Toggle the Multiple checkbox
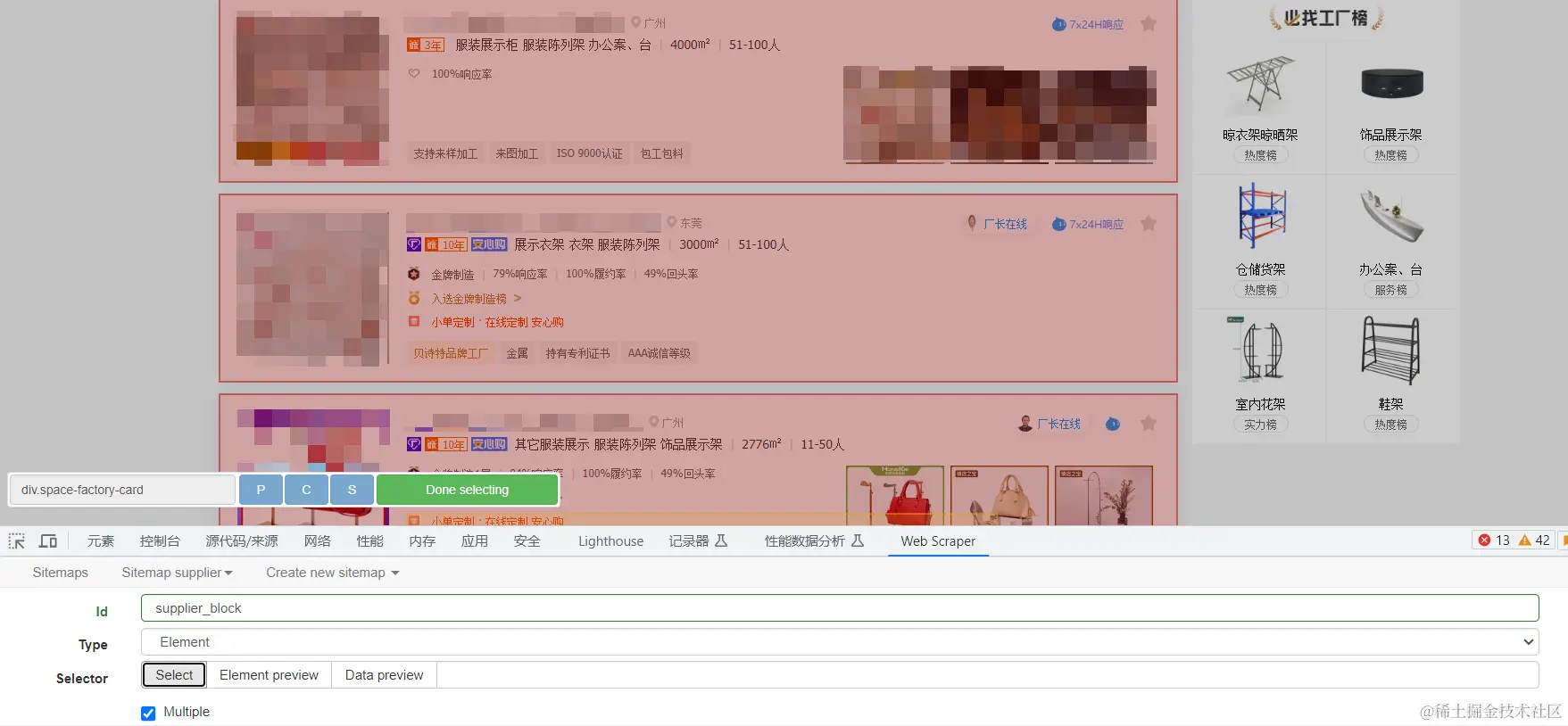Image resolution: width=1568 pixels, height=726 pixels. (x=148, y=713)
